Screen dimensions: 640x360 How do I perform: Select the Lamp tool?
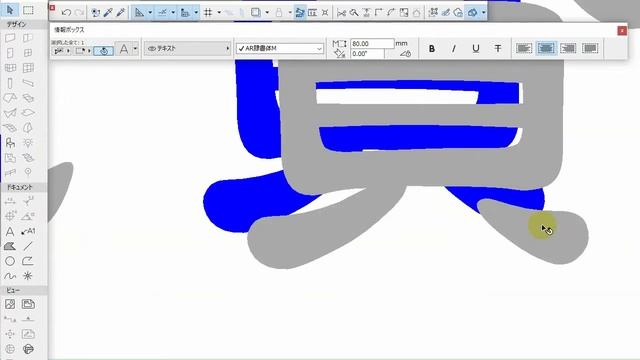pyautogui.click(x=28, y=143)
